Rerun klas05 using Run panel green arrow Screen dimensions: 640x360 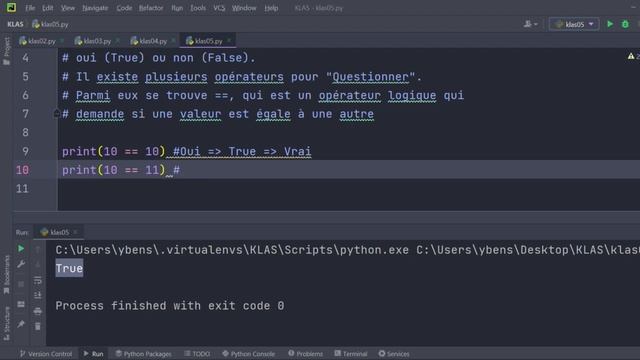coord(21,248)
